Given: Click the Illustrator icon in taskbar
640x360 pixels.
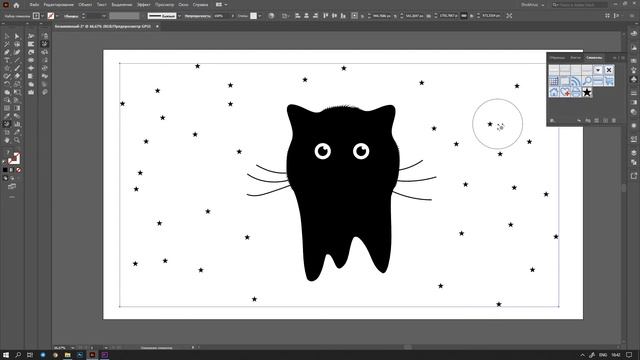Looking at the screenshot, I should [92, 355].
